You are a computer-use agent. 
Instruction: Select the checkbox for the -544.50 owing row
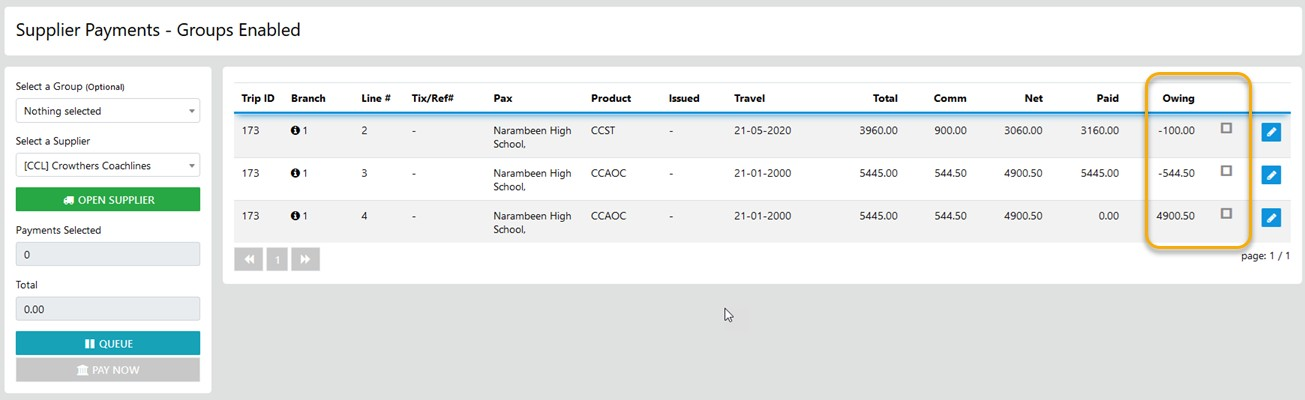[1226, 171]
